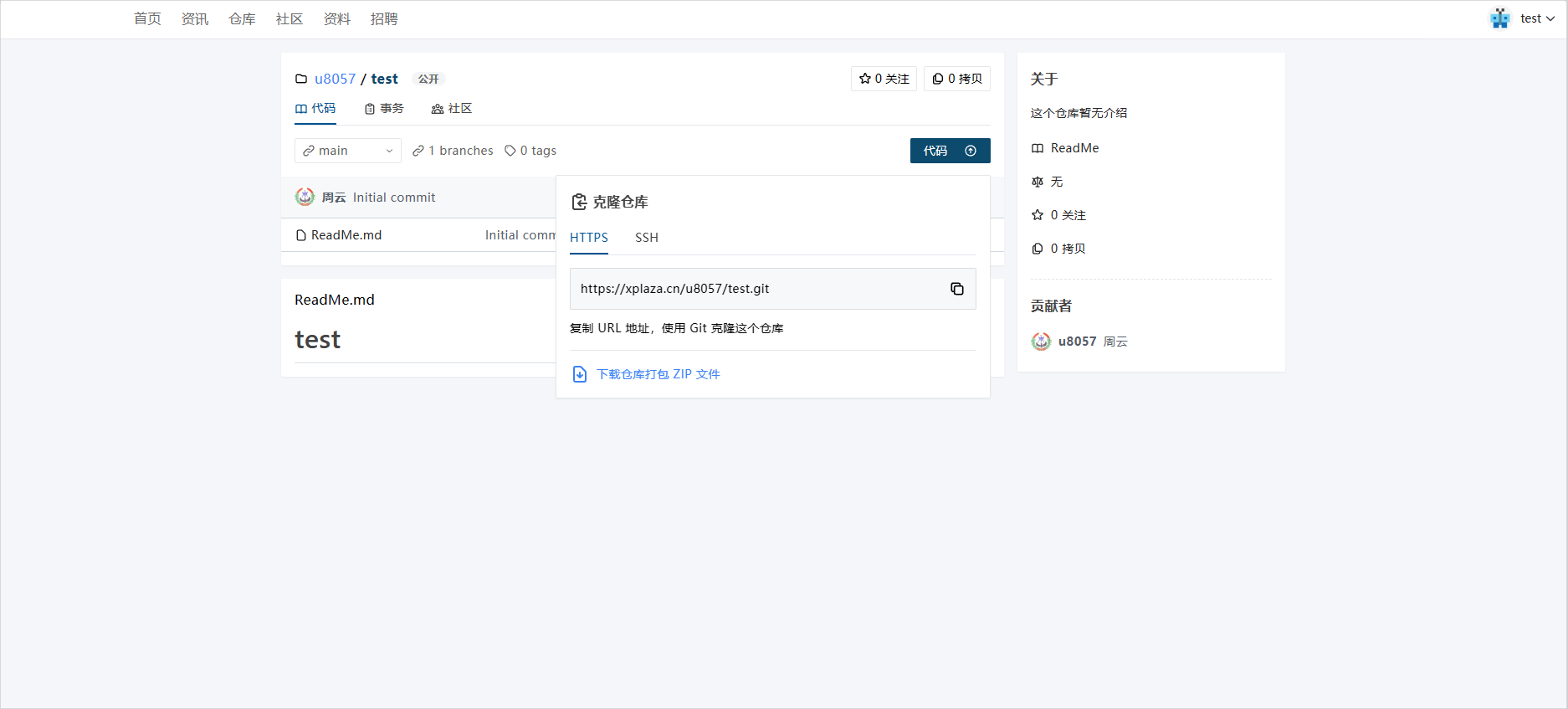
Task: Click the tag icon beside 0 tags
Action: (x=510, y=151)
